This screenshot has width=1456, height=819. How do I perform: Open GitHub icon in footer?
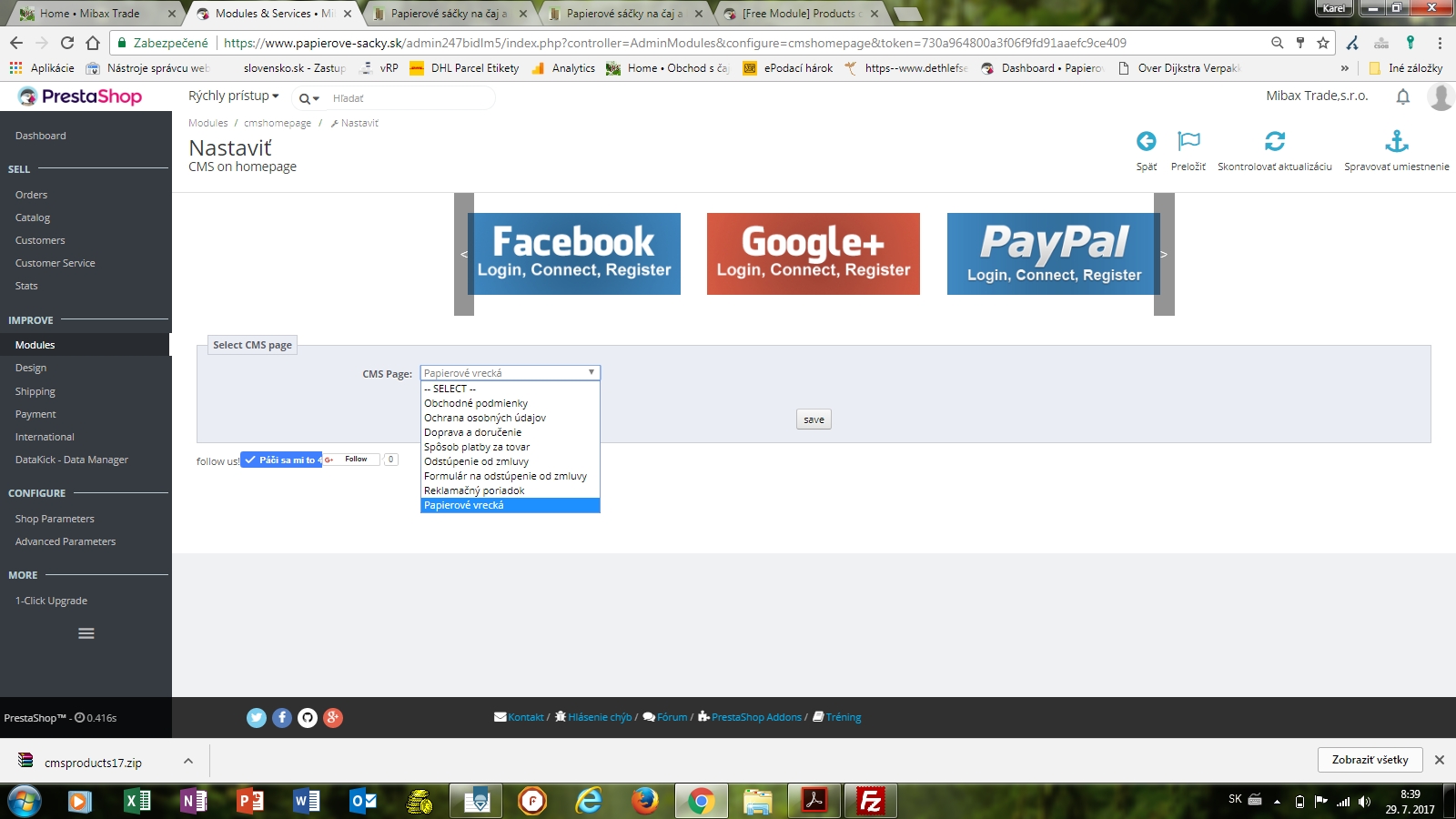(x=308, y=718)
